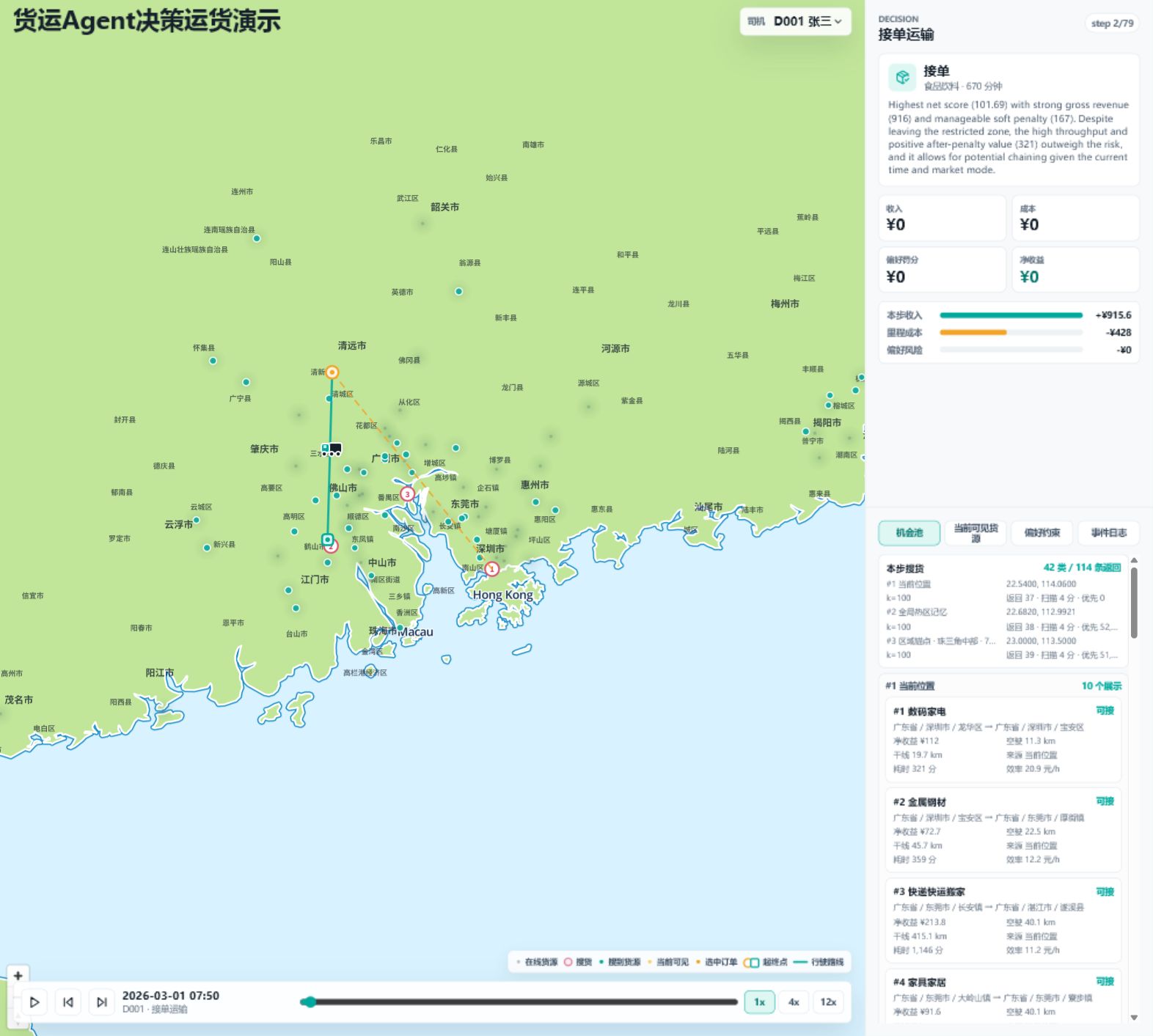The height and width of the screenshot is (1036, 1153).
Task: Switch to the 当前可见货源 tab
Action: (976, 533)
